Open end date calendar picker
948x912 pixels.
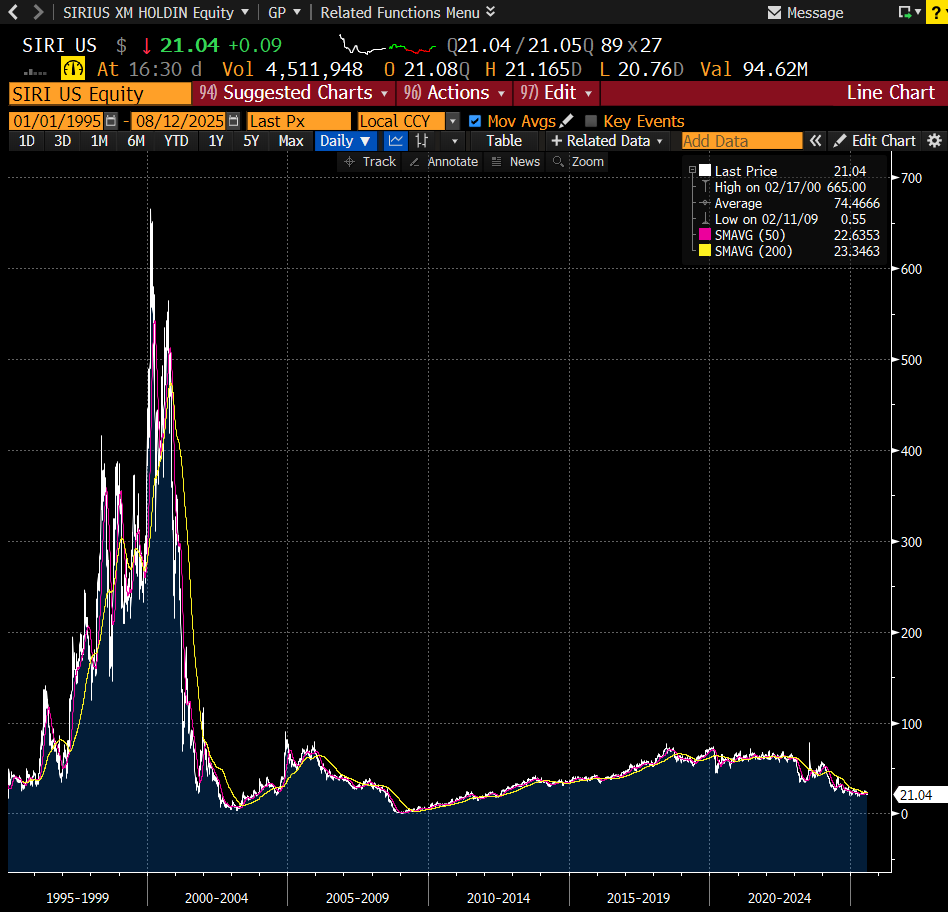click(233, 121)
